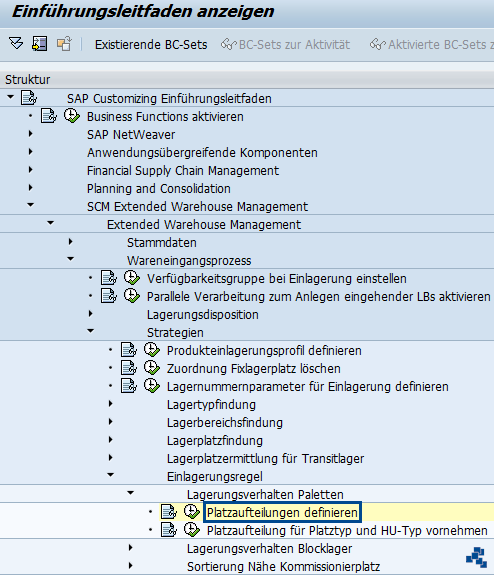Expand Lagerplatzermittlung für Transitlager node
Viewport: 494px width, 575px height.
[110, 458]
